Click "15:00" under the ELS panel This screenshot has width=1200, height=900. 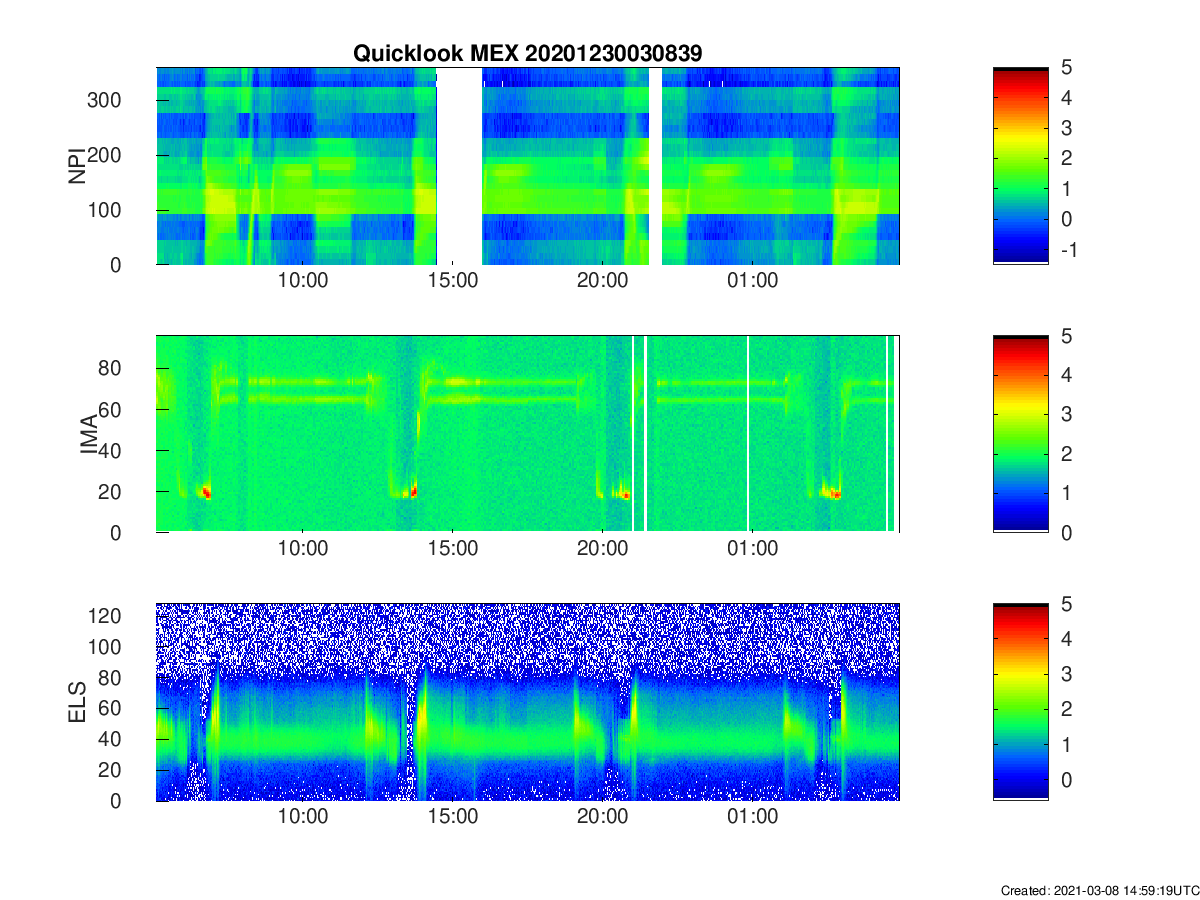pyautogui.click(x=453, y=819)
